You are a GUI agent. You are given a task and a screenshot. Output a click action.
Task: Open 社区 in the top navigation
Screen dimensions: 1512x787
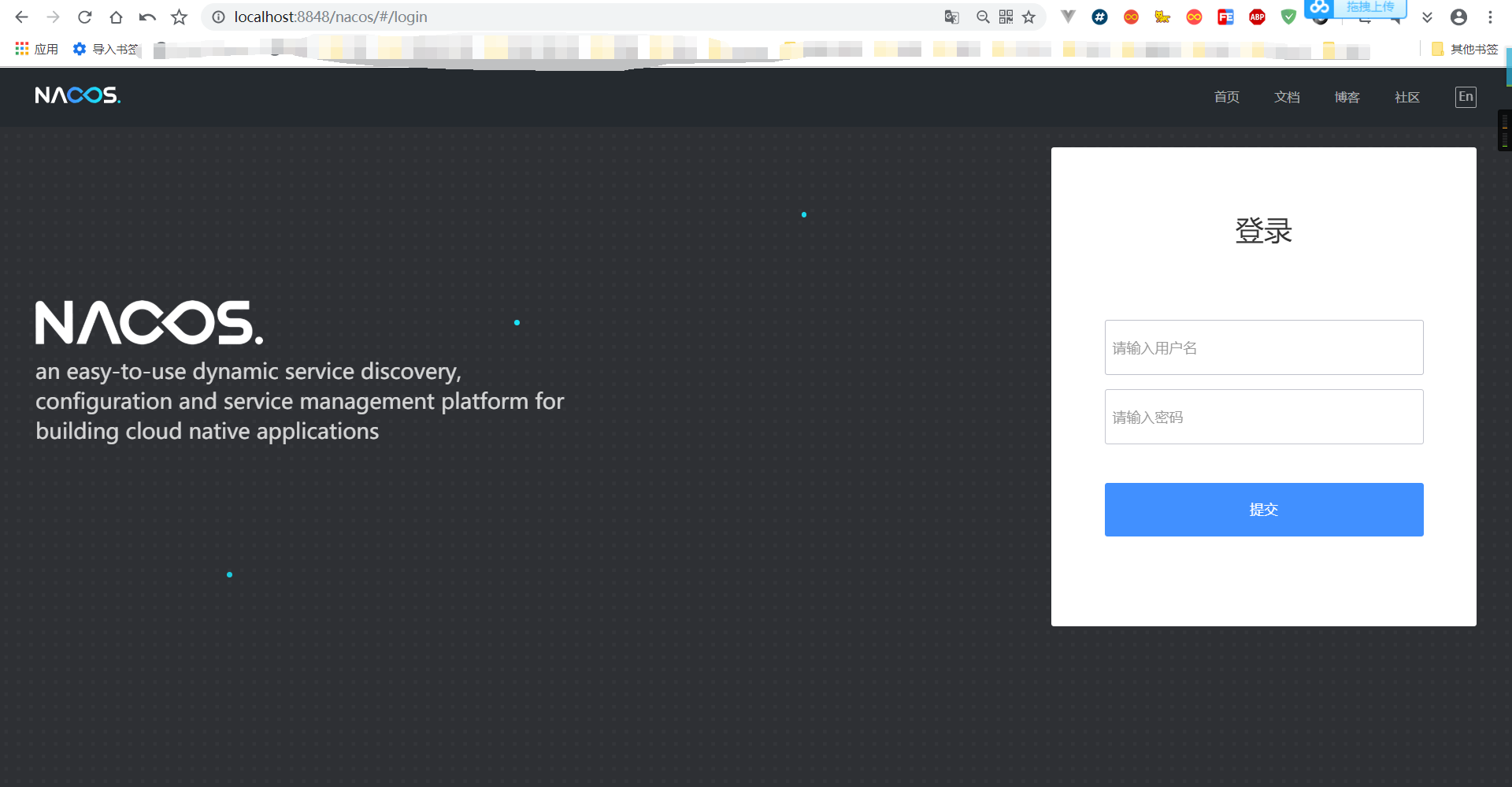coord(1406,97)
